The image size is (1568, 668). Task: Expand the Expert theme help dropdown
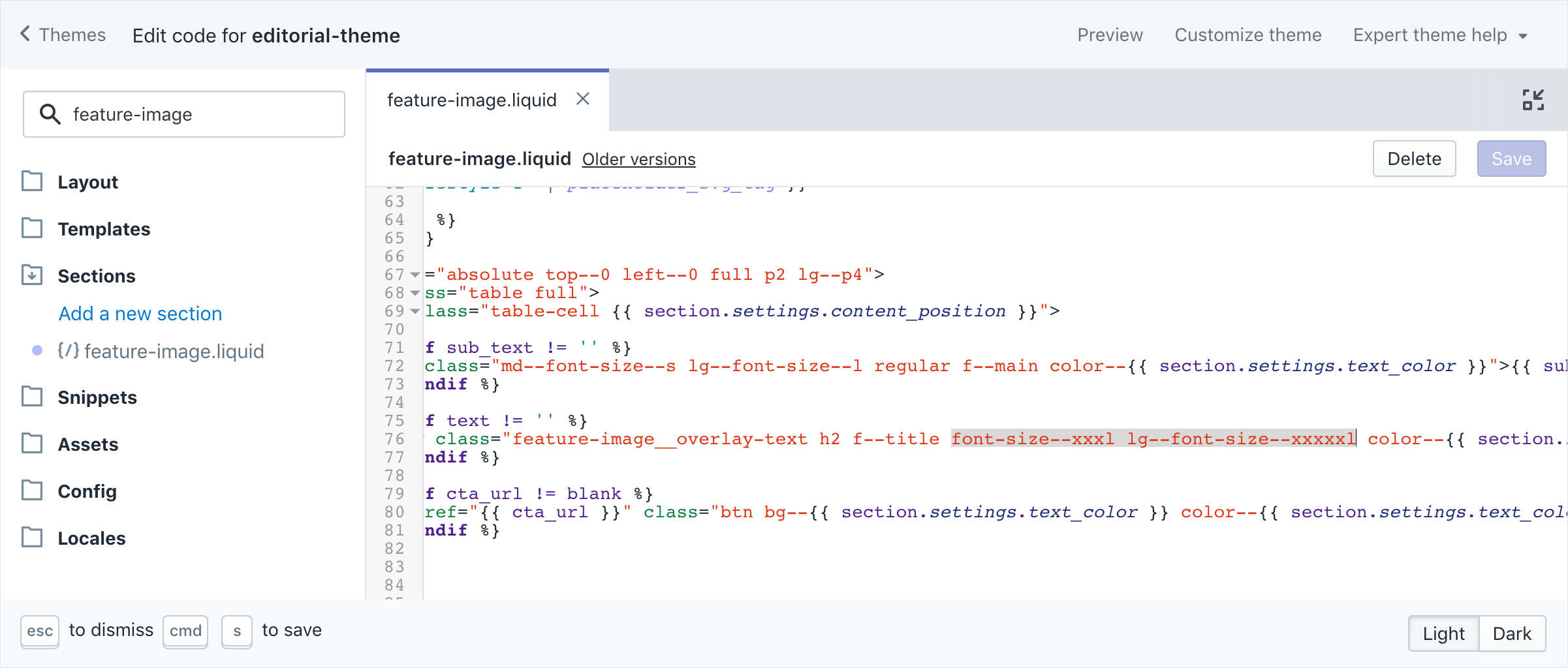1440,35
